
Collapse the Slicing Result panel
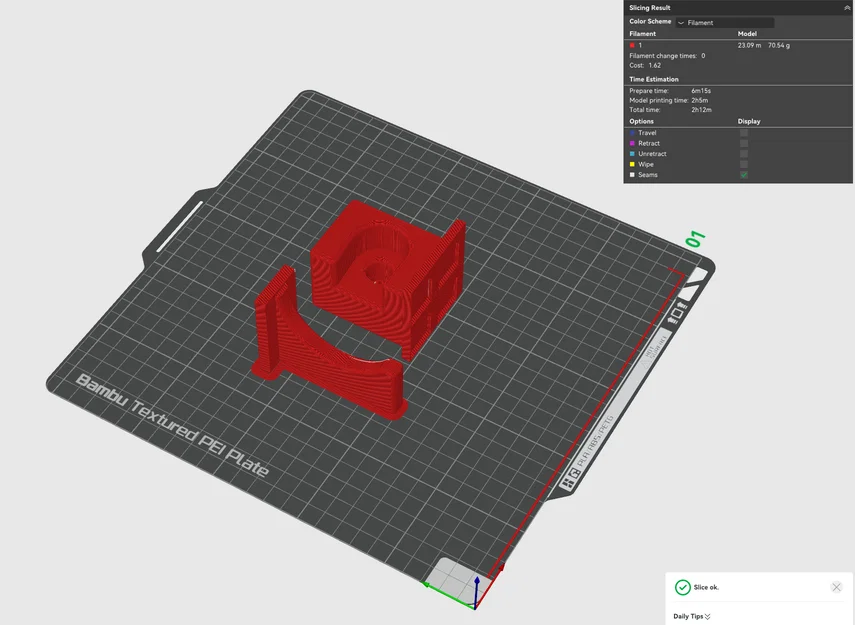[x=847, y=8]
